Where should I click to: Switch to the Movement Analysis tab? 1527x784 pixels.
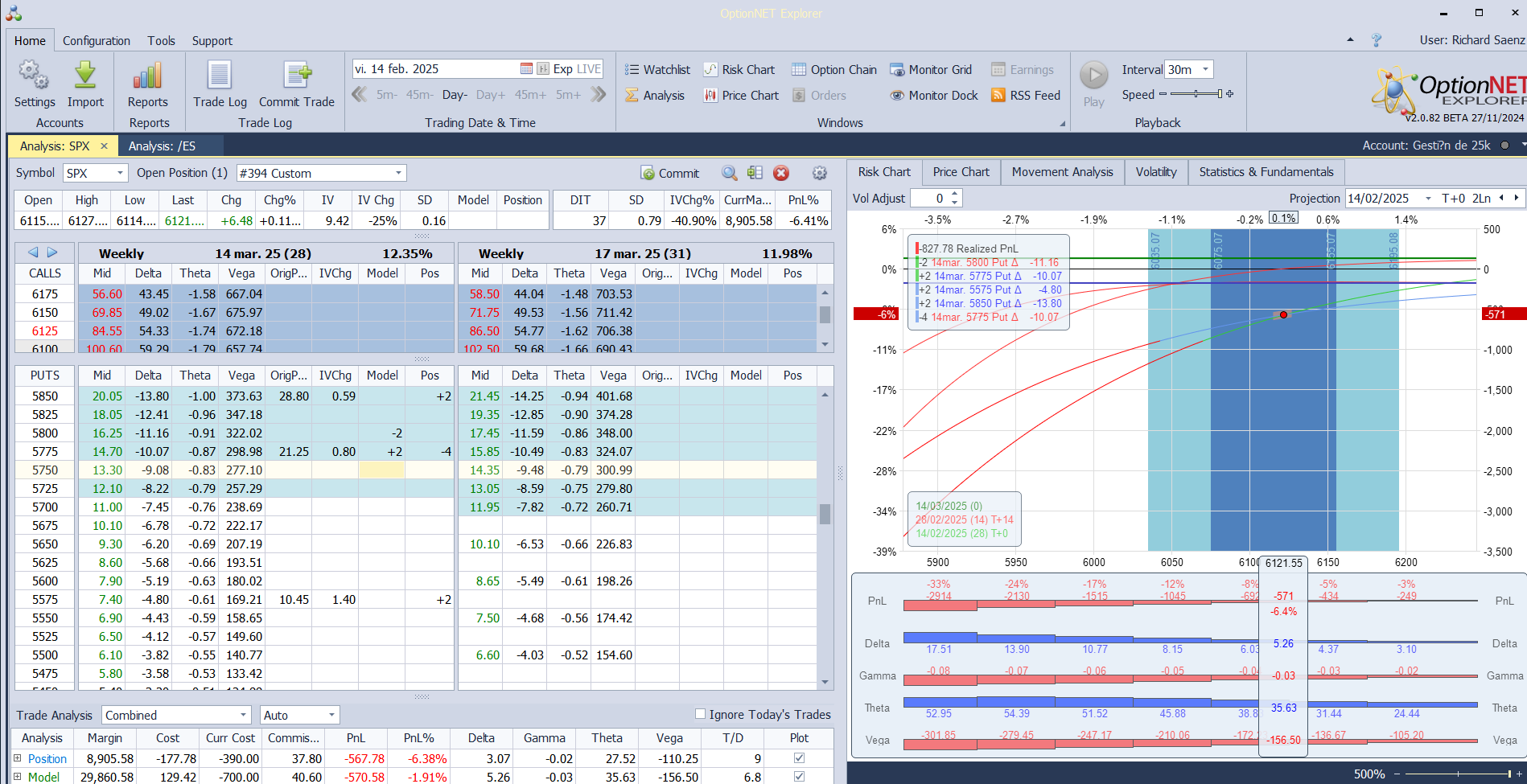(1062, 172)
